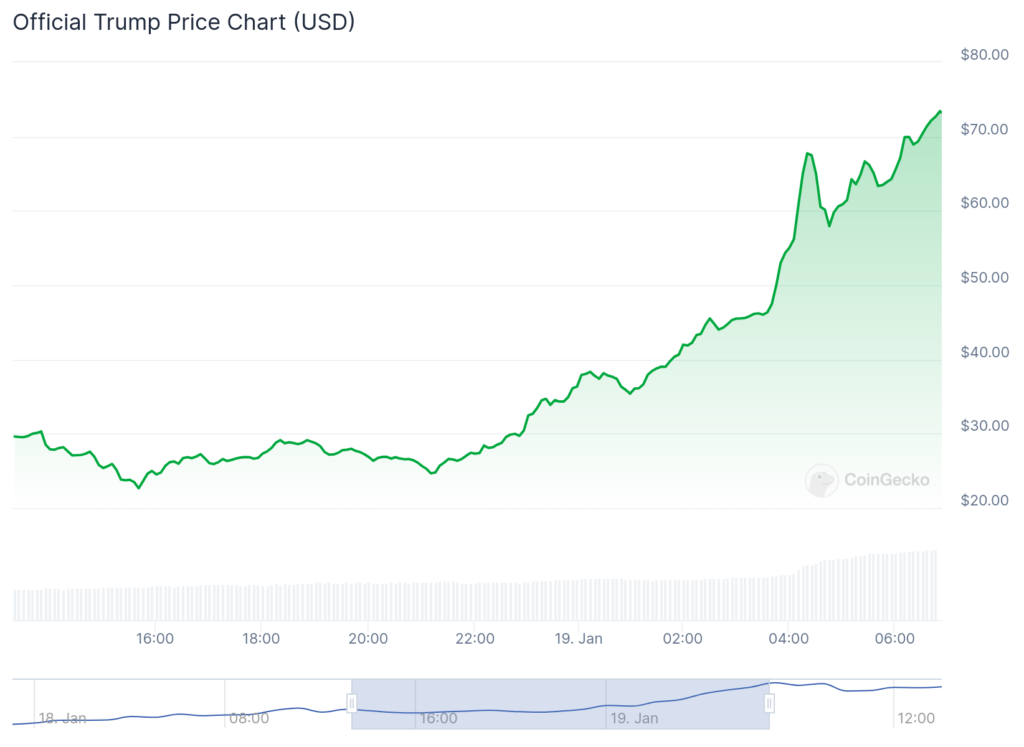Grab the right navigator range handle
1024x747 pixels.
(x=769, y=704)
